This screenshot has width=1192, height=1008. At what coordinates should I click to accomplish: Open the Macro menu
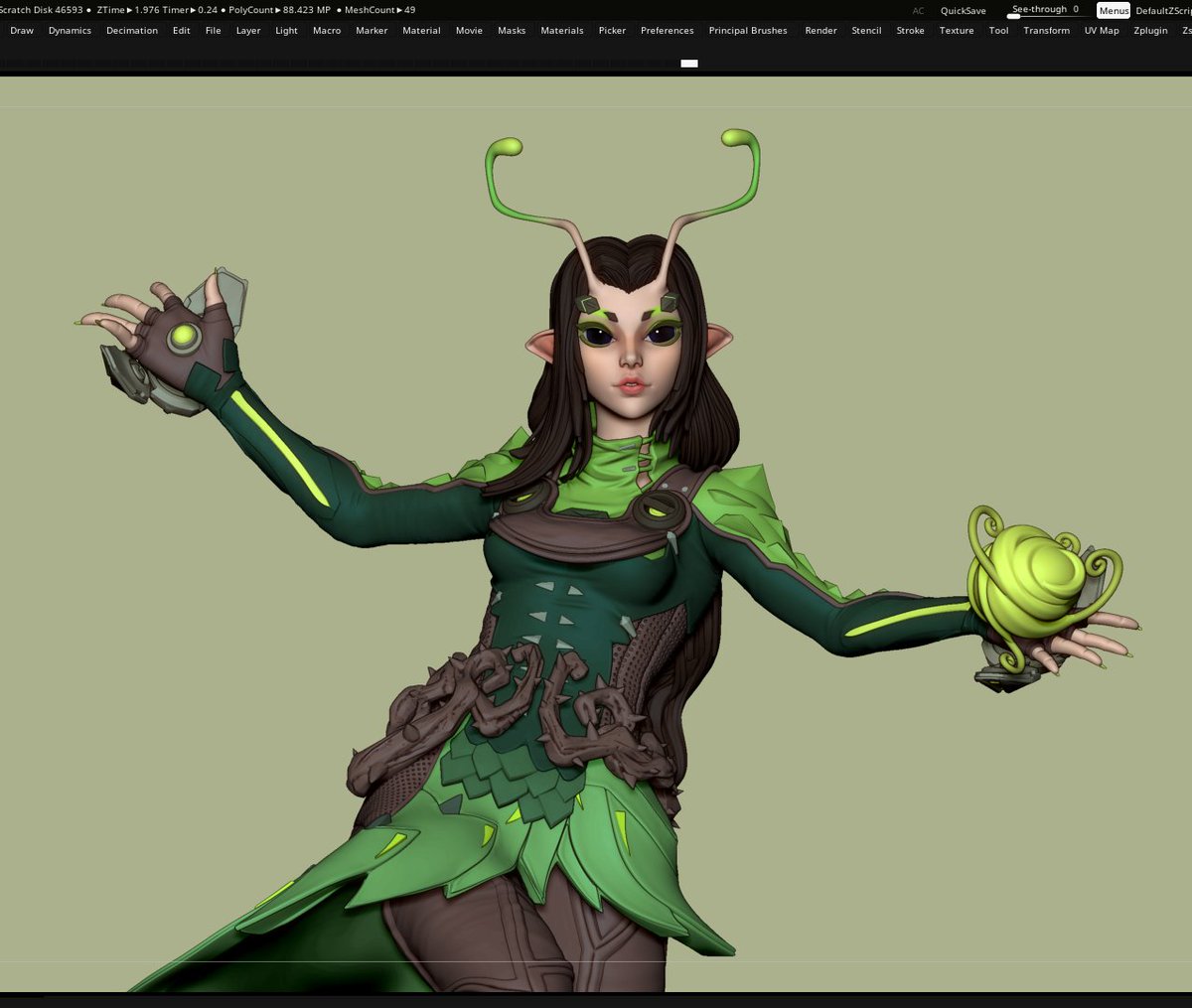[327, 31]
